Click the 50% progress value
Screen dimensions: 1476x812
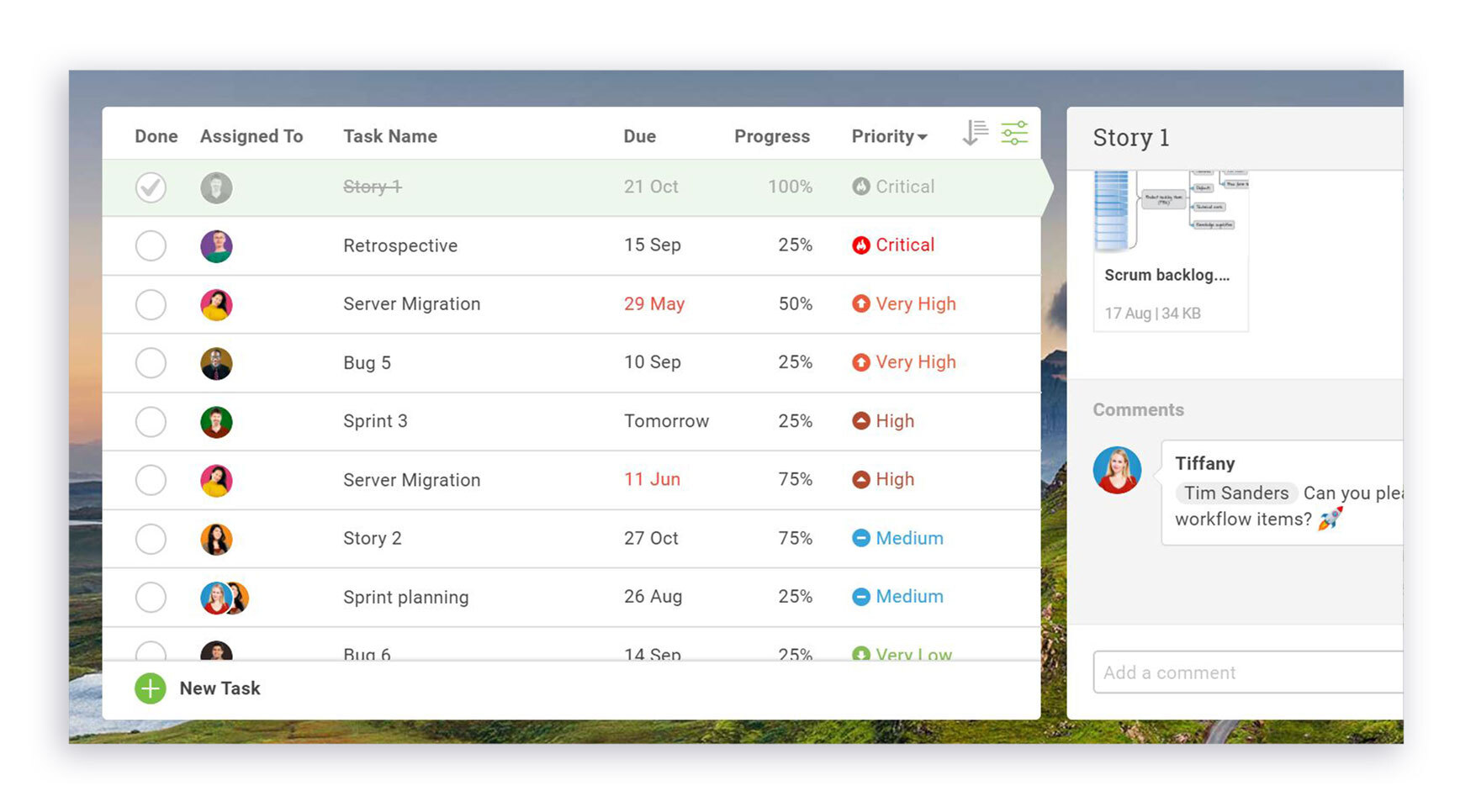point(796,303)
